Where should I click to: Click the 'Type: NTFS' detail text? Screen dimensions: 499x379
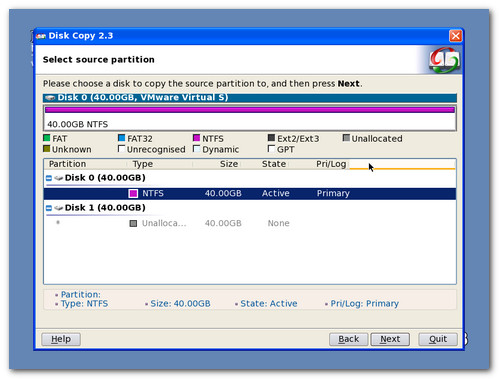point(84,304)
